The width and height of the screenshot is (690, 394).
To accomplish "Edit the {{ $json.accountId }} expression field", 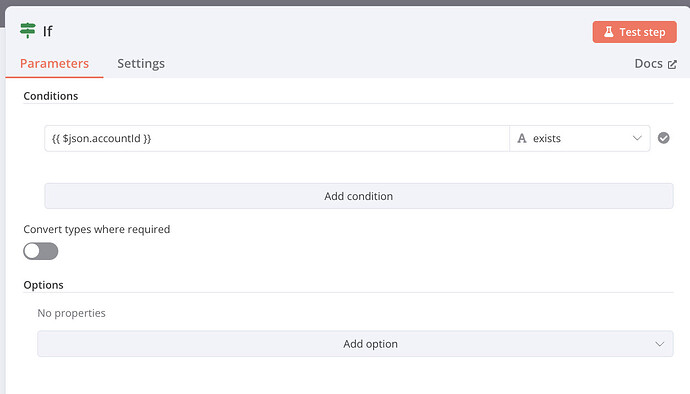I will pyautogui.click(x=277, y=138).
